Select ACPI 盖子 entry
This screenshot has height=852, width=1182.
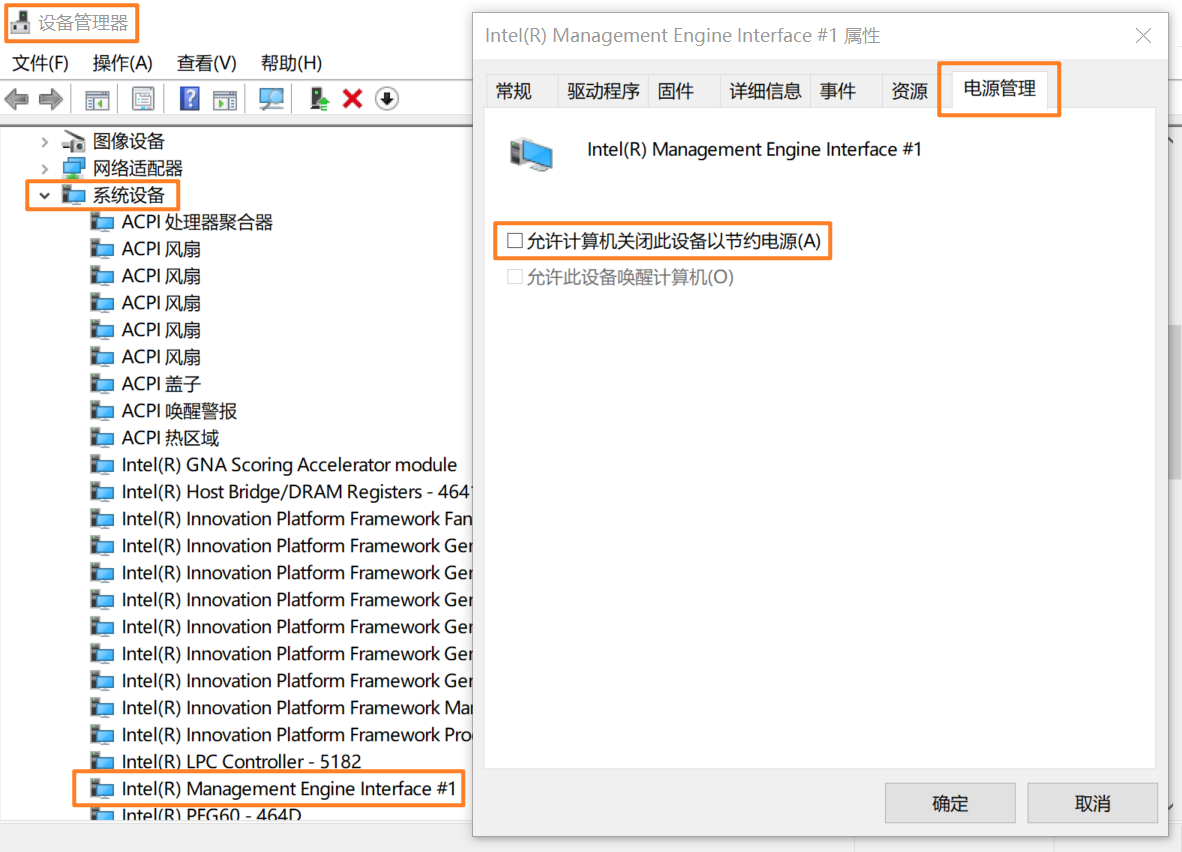[161, 384]
